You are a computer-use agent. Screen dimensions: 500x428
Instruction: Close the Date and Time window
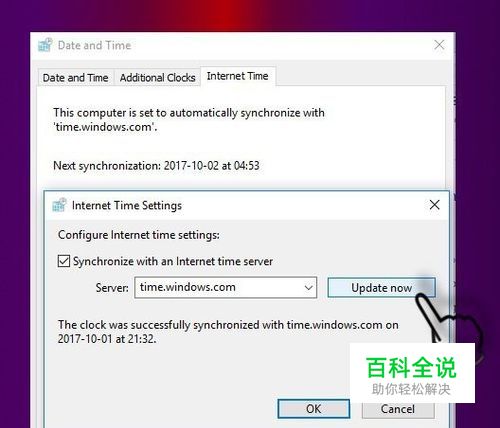click(439, 45)
